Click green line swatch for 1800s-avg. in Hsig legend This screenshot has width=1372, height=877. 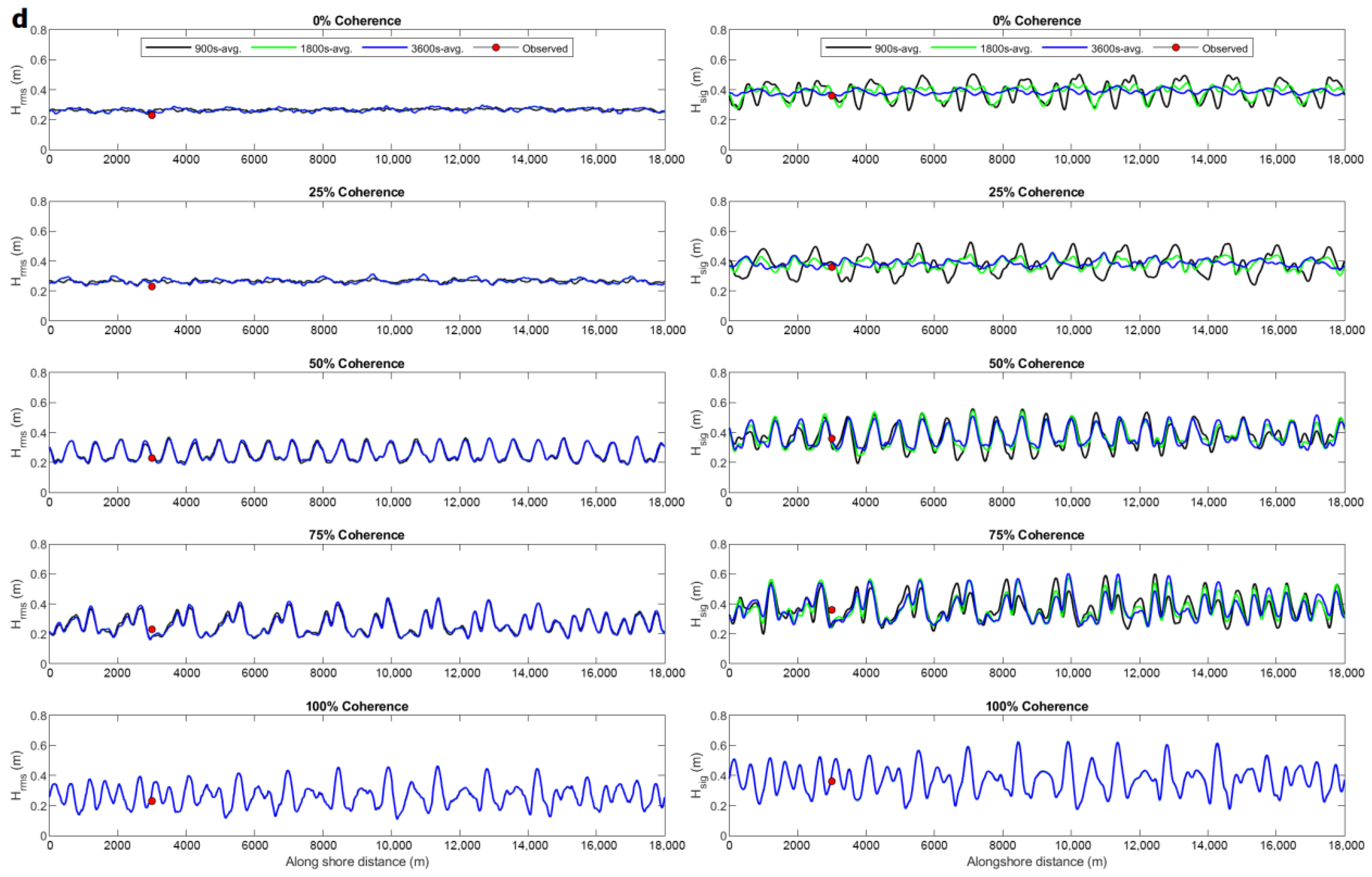[953, 48]
